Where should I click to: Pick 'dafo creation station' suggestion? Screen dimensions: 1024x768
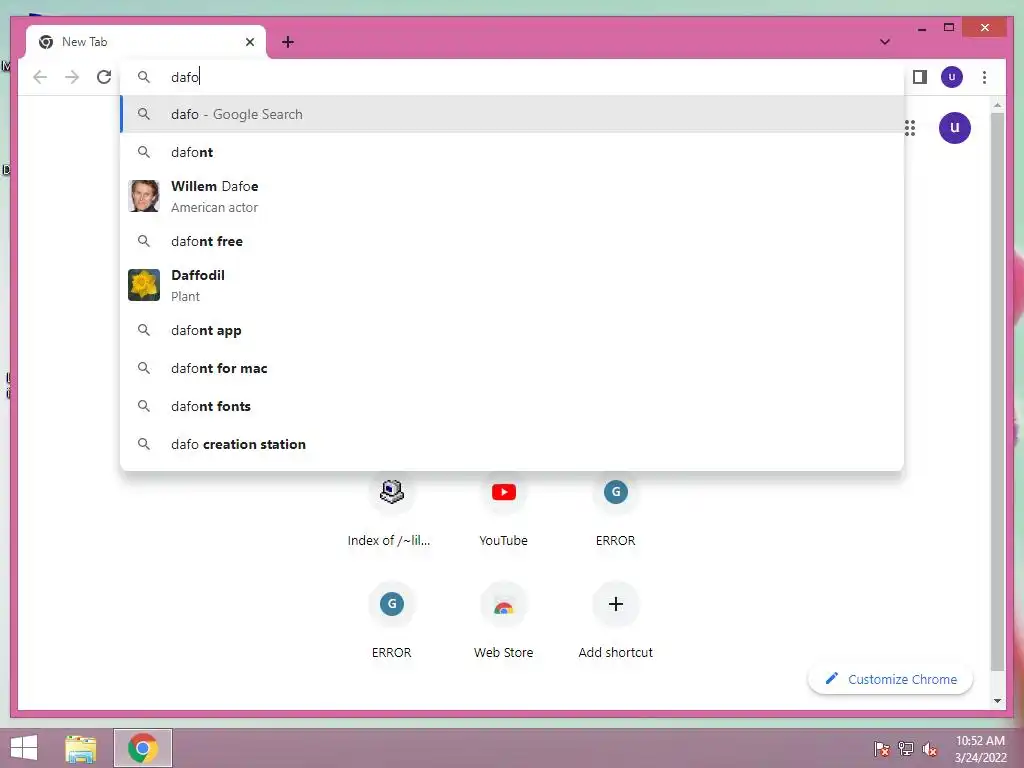(x=512, y=444)
